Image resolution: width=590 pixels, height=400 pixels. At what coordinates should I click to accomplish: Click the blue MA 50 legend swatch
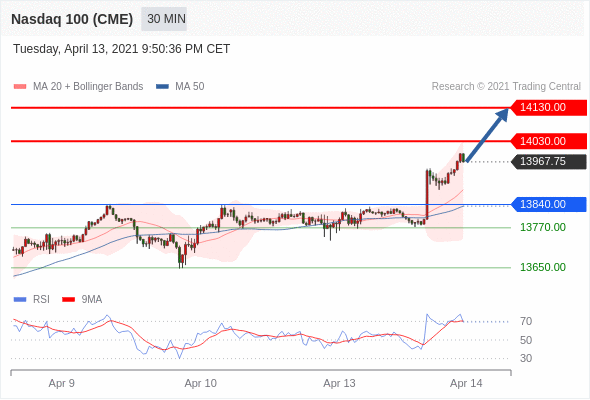click(162, 87)
